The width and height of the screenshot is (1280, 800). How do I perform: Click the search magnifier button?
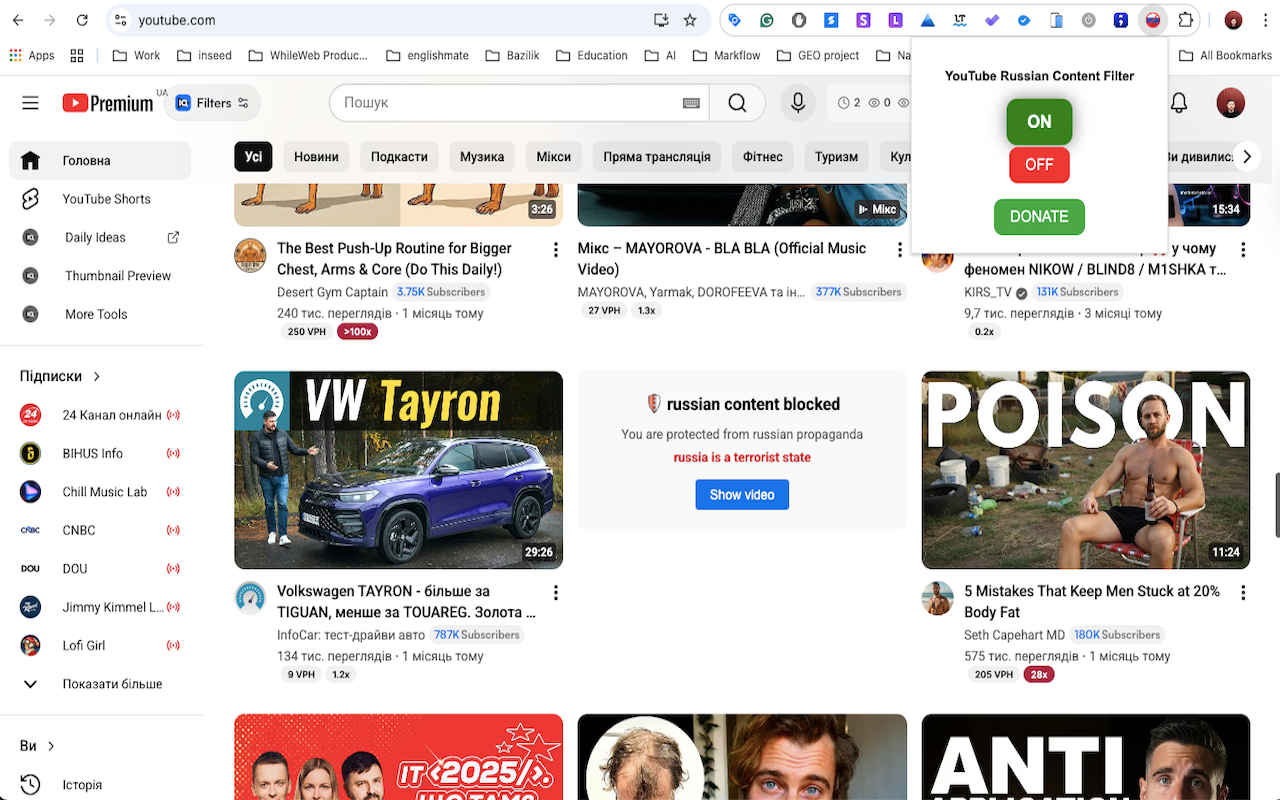point(737,102)
